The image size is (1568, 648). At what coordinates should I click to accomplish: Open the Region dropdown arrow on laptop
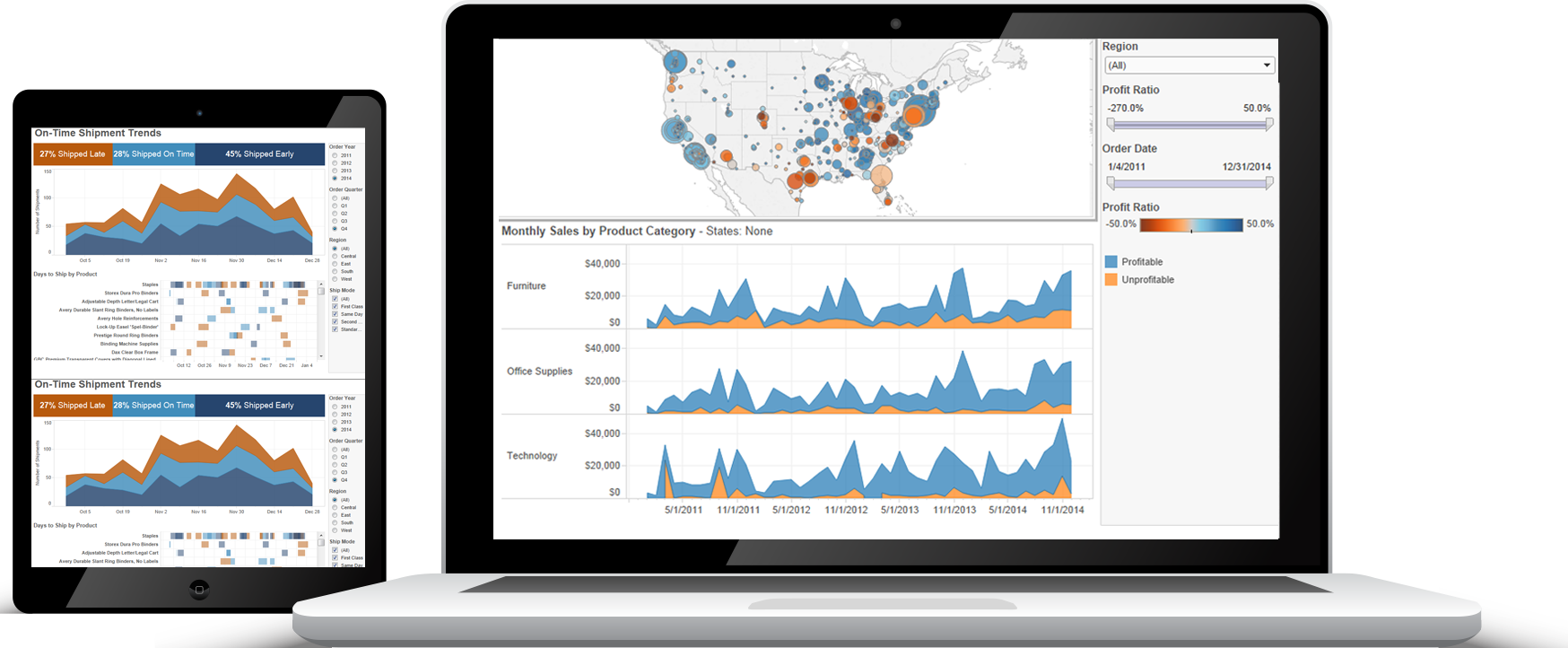[x=1267, y=66]
